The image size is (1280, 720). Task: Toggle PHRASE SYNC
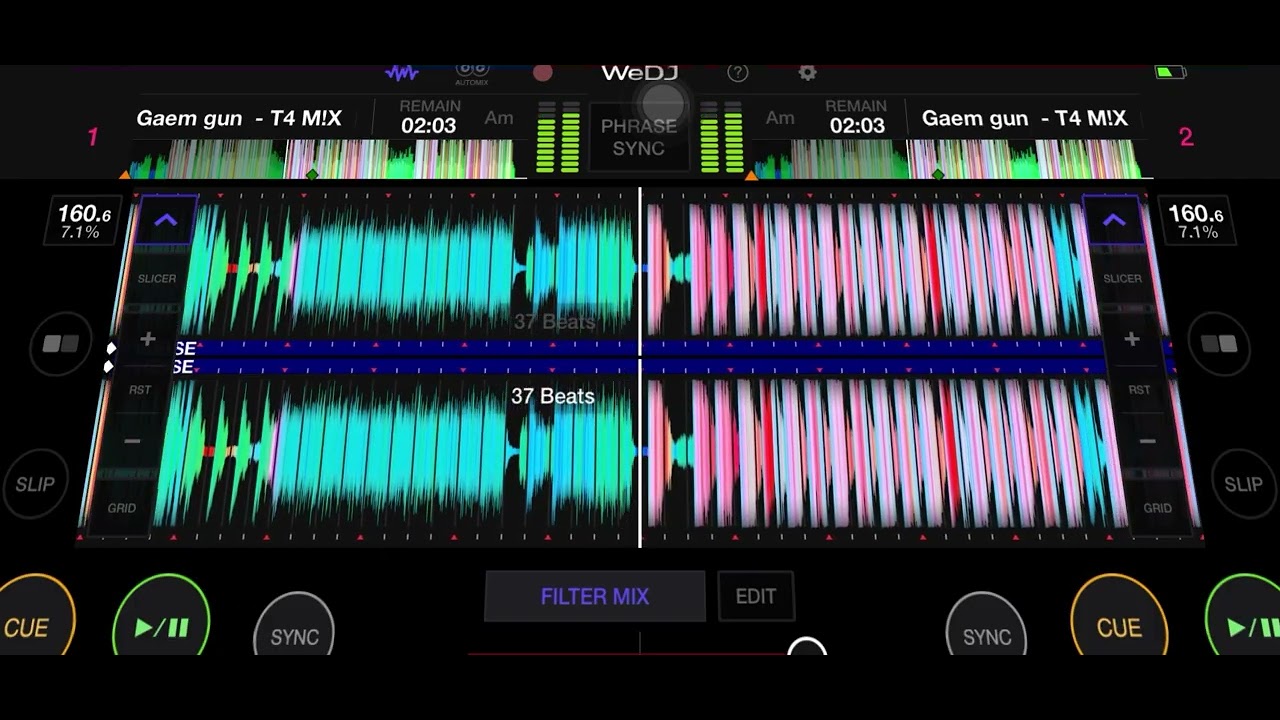[x=638, y=137]
